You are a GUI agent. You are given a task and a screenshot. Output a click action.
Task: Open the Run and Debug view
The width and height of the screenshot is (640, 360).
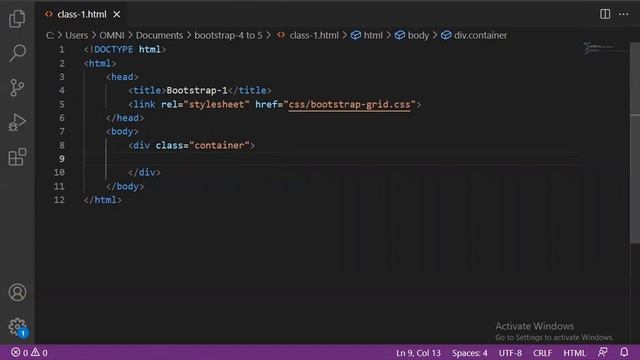tap(17, 122)
